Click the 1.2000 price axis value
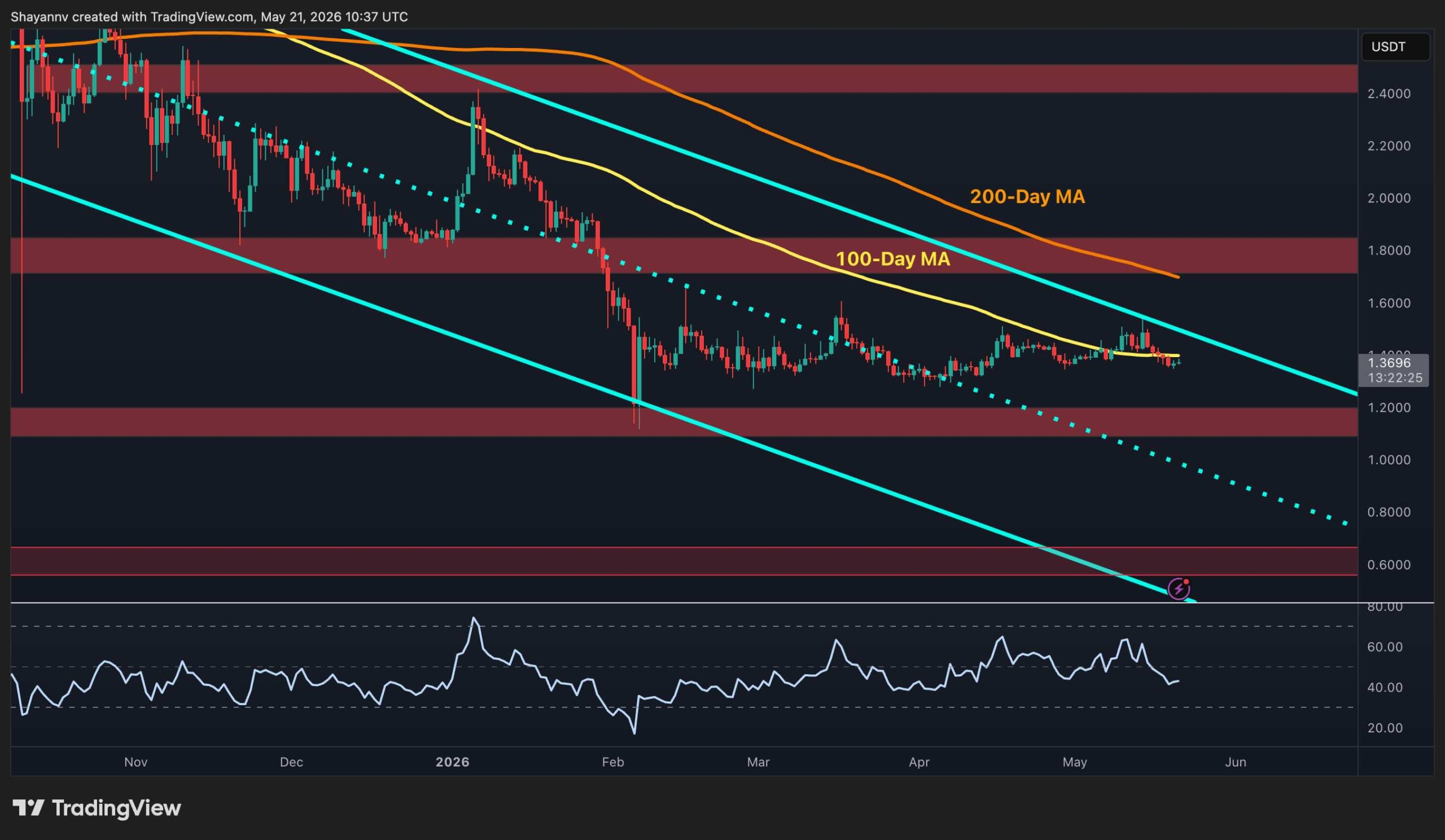This screenshot has width=1445, height=840. coord(1389,408)
